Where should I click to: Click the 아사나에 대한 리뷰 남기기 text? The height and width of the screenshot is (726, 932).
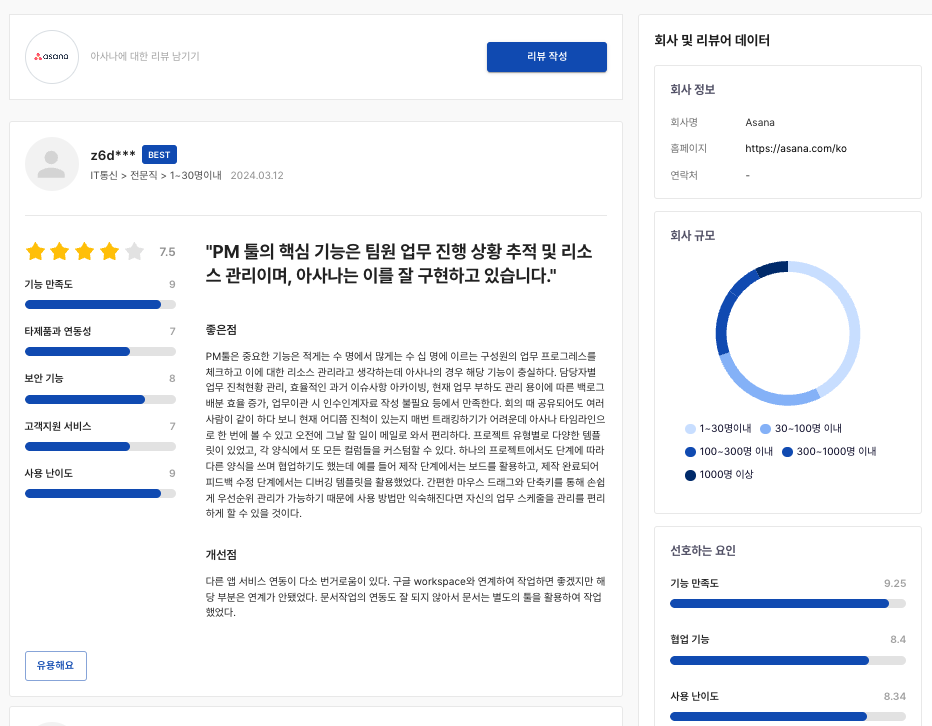pyautogui.click(x=145, y=57)
